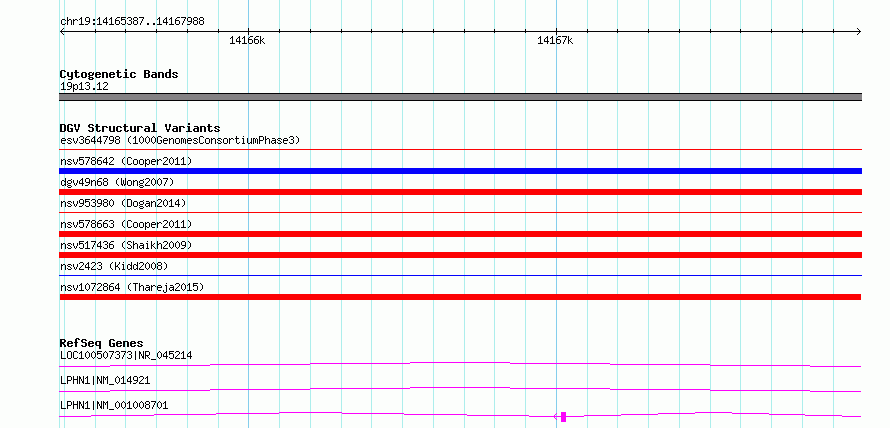Viewport: 890px width, 428px height.
Task: Select the RefSeq Genes track heading
Action: [x=102, y=343]
